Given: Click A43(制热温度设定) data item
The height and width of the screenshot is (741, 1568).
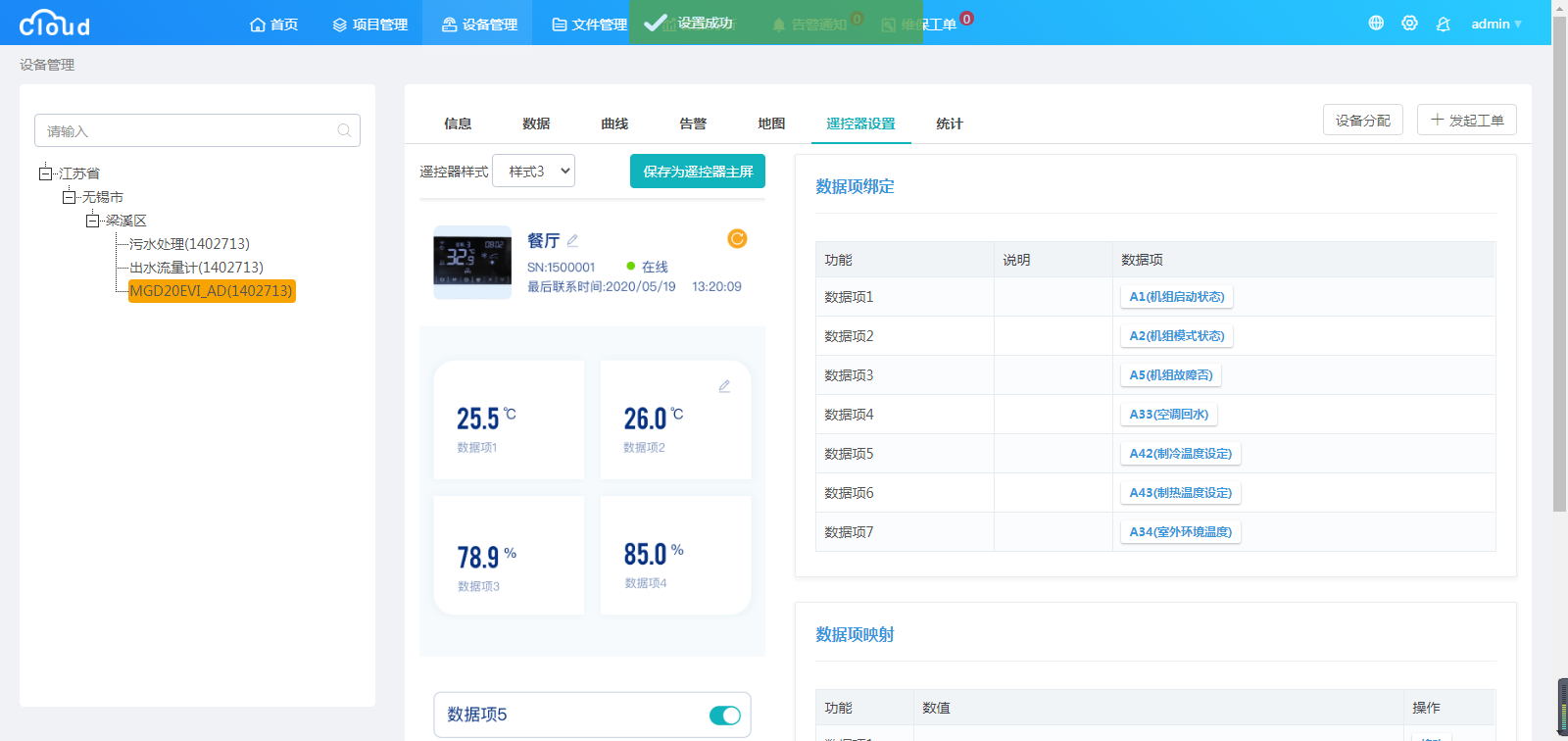Looking at the screenshot, I should coord(1181,493).
